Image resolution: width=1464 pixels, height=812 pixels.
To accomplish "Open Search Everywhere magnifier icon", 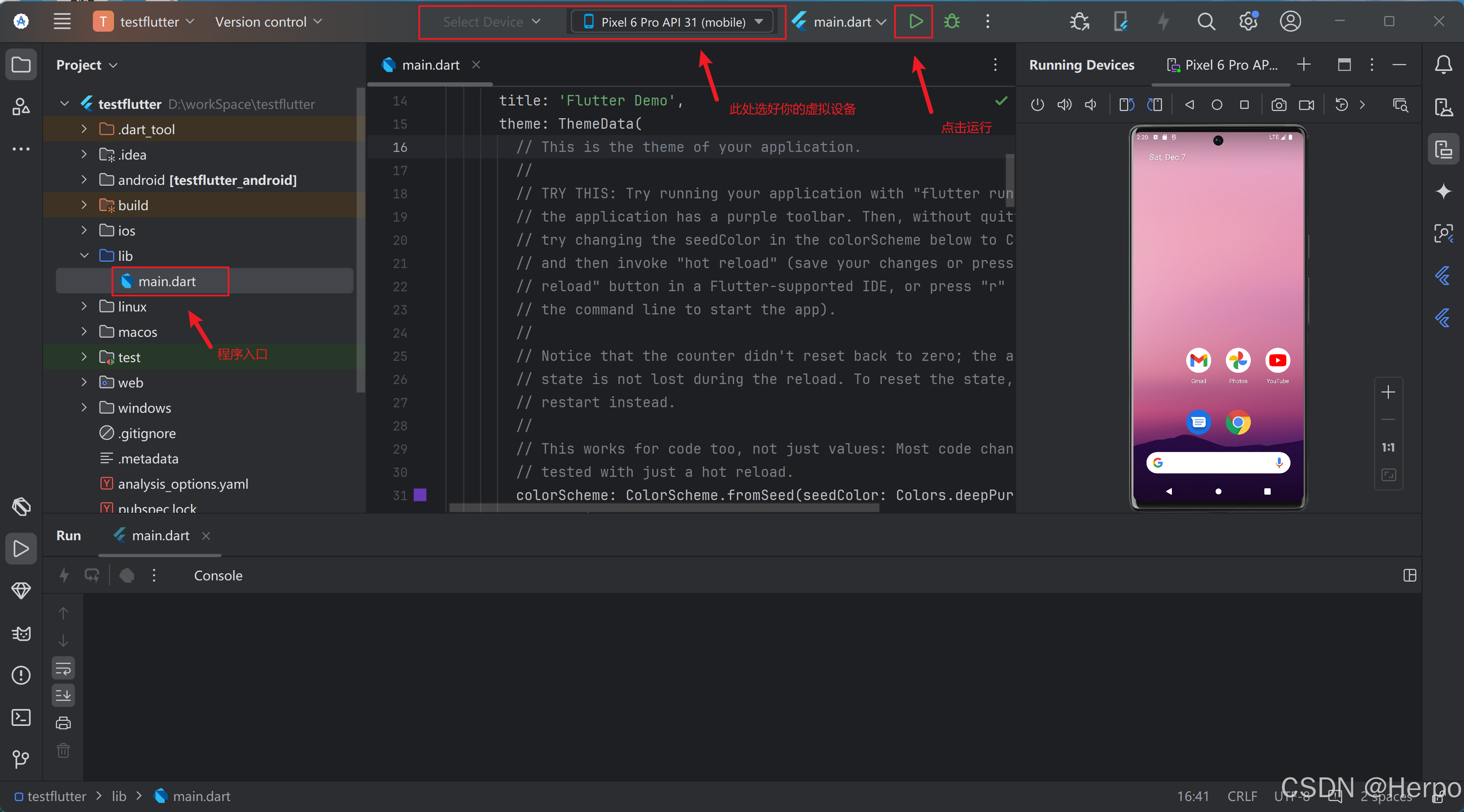I will (1206, 22).
